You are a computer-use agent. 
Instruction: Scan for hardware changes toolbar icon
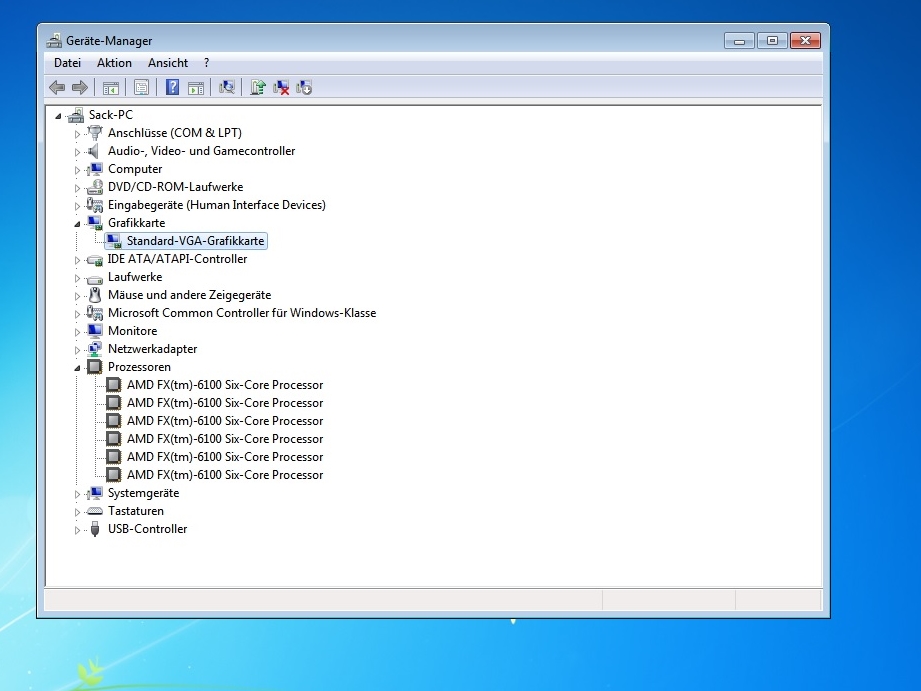pyautogui.click(x=227, y=88)
